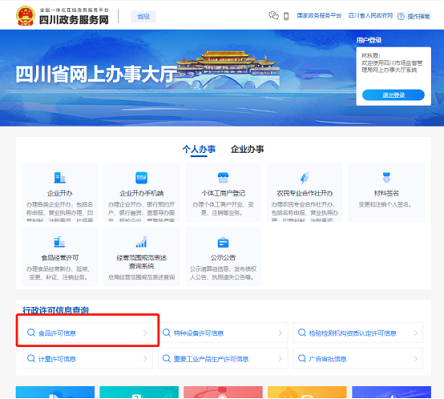Click the 食品经营许可 icon
The image size is (444, 399).
(59, 242)
